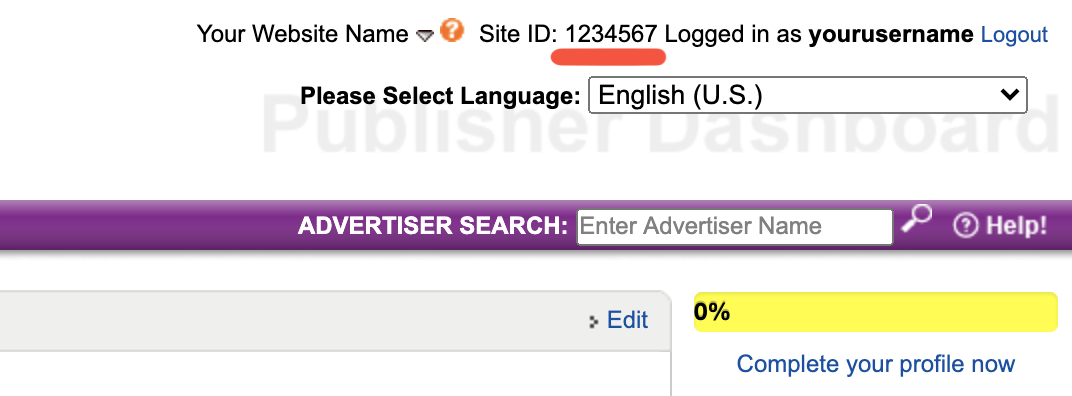Click the orange question mark help icon

pos(452,31)
